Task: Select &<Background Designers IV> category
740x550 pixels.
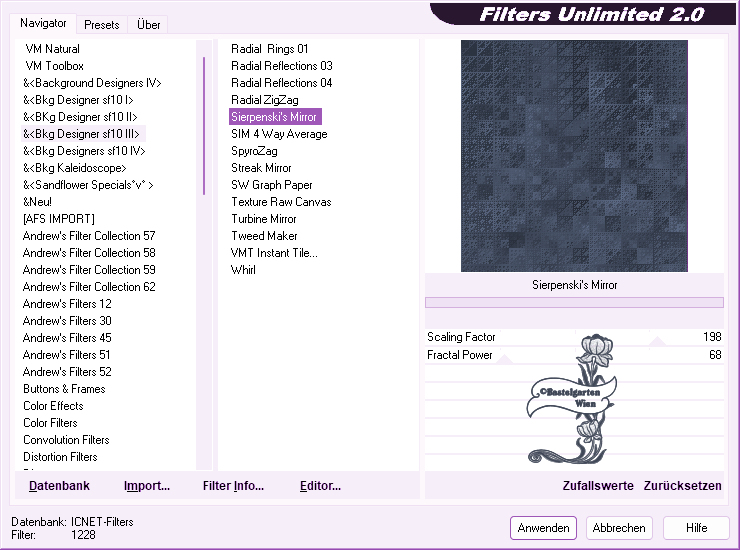Action: pos(92,83)
